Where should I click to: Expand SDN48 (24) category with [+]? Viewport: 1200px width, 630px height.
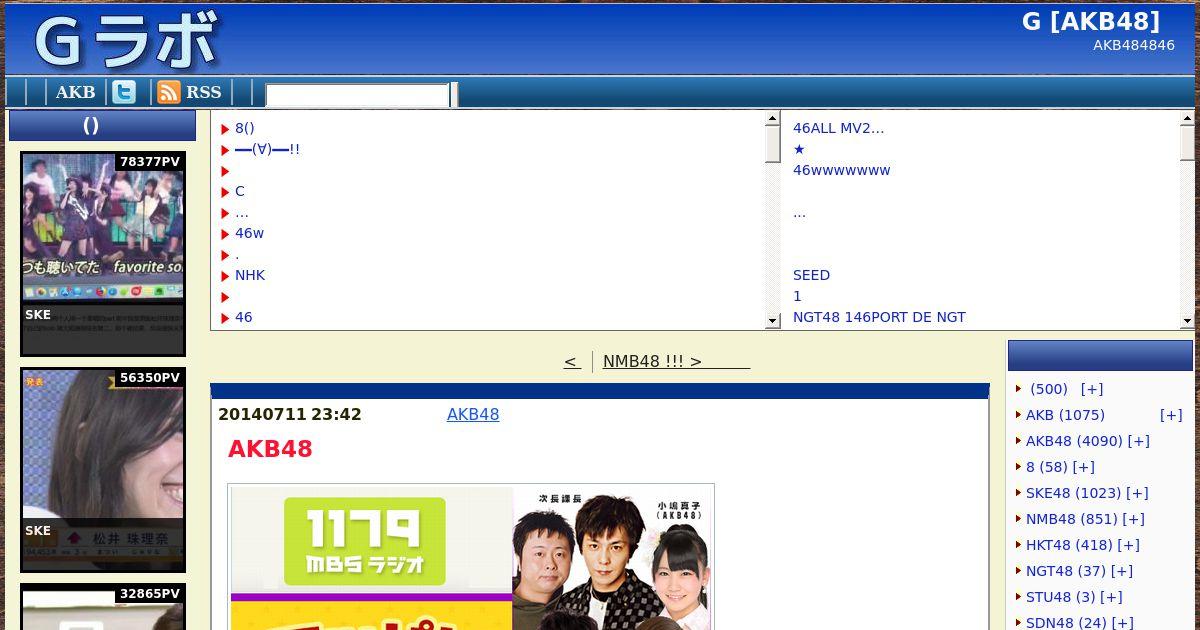point(1122,623)
